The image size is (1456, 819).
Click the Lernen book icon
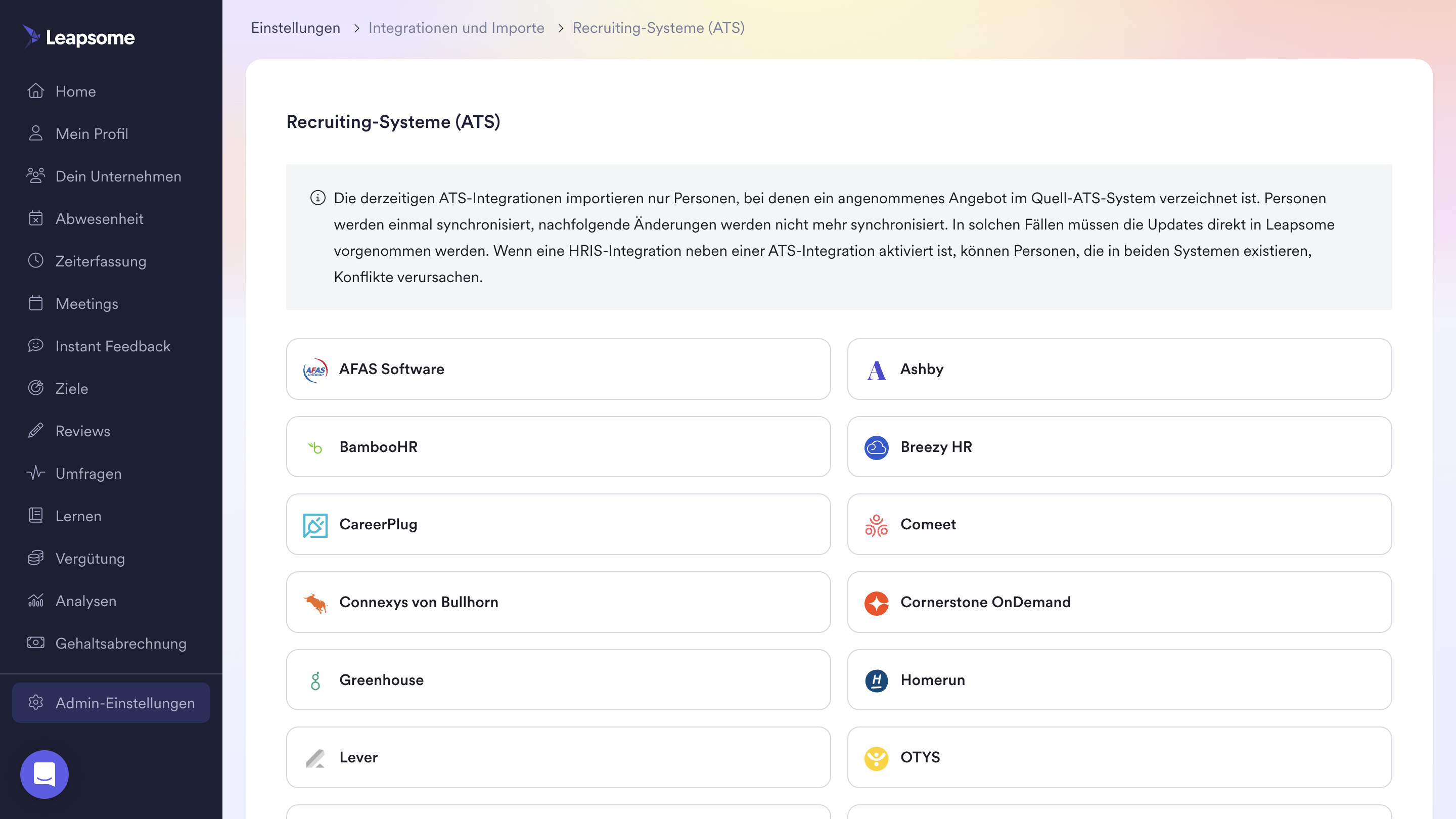pyautogui.click(x=35, y=516)
